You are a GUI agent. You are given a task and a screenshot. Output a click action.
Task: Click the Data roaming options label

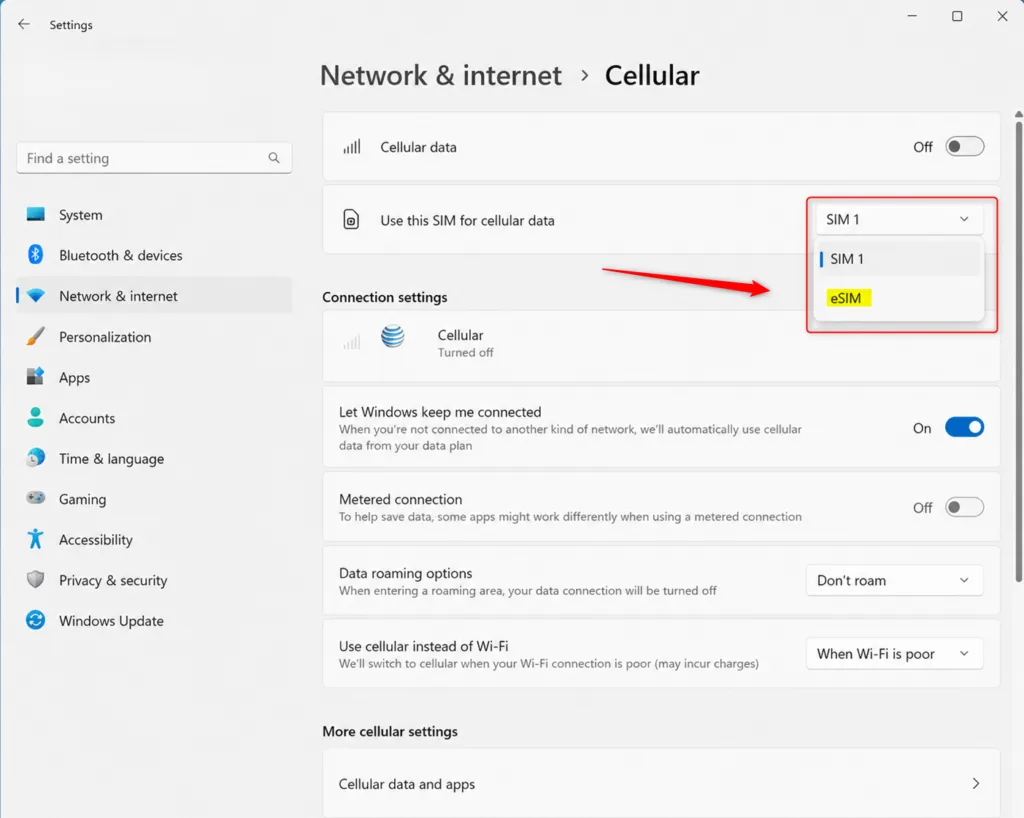click(x=406, y=573)
